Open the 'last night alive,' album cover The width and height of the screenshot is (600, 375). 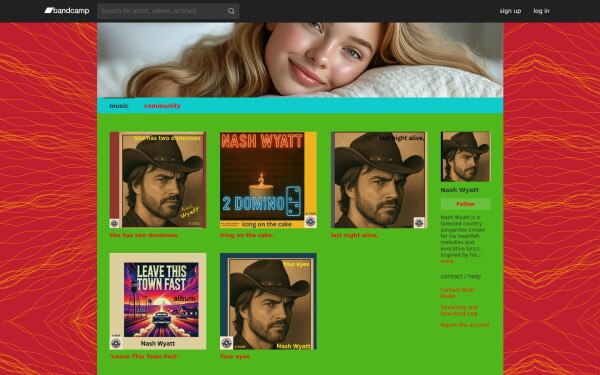coord(379,180)
